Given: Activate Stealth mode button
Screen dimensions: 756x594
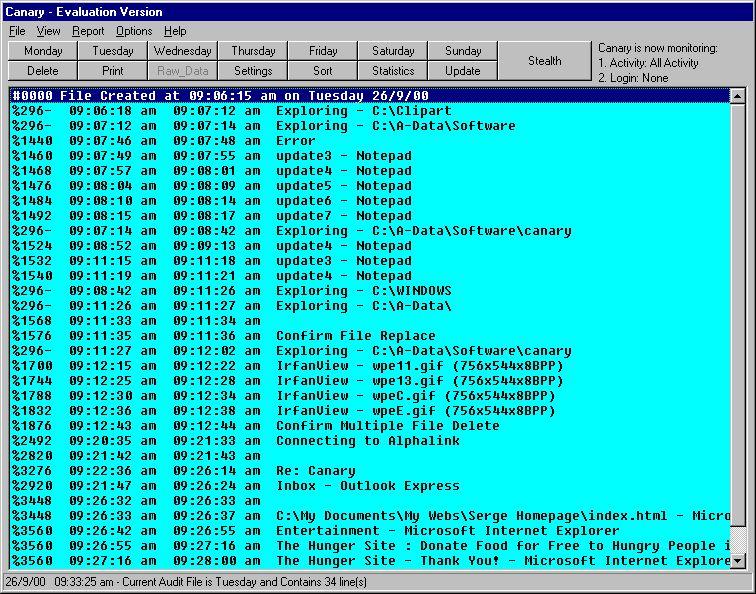Looking at the screenshot, I should (544, 61).
